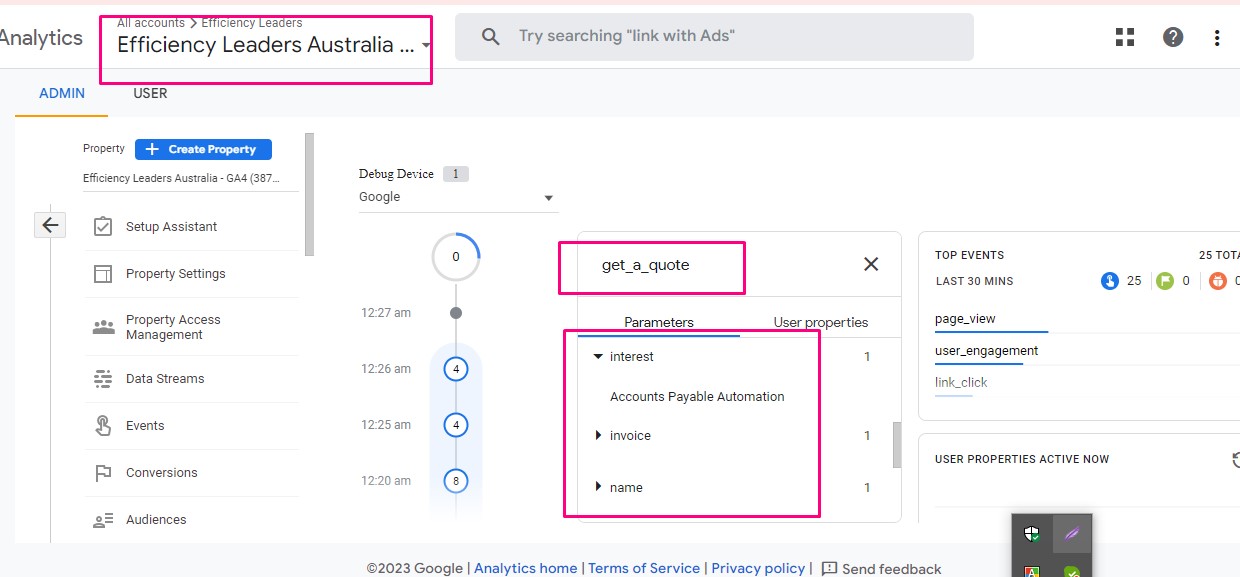Click the history icon in User Properties Active Now
Viewport: 1240px width, 577px height.
click(x=1235, y=459)
